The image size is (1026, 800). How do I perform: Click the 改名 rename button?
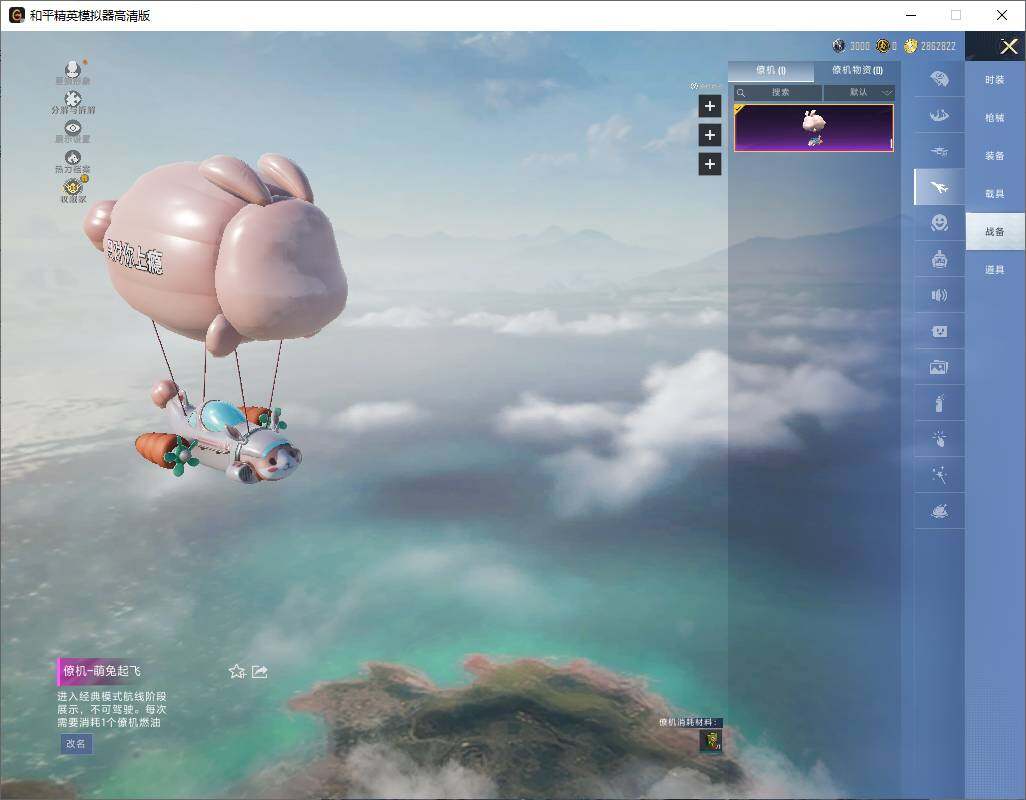(x=76, y=744)
